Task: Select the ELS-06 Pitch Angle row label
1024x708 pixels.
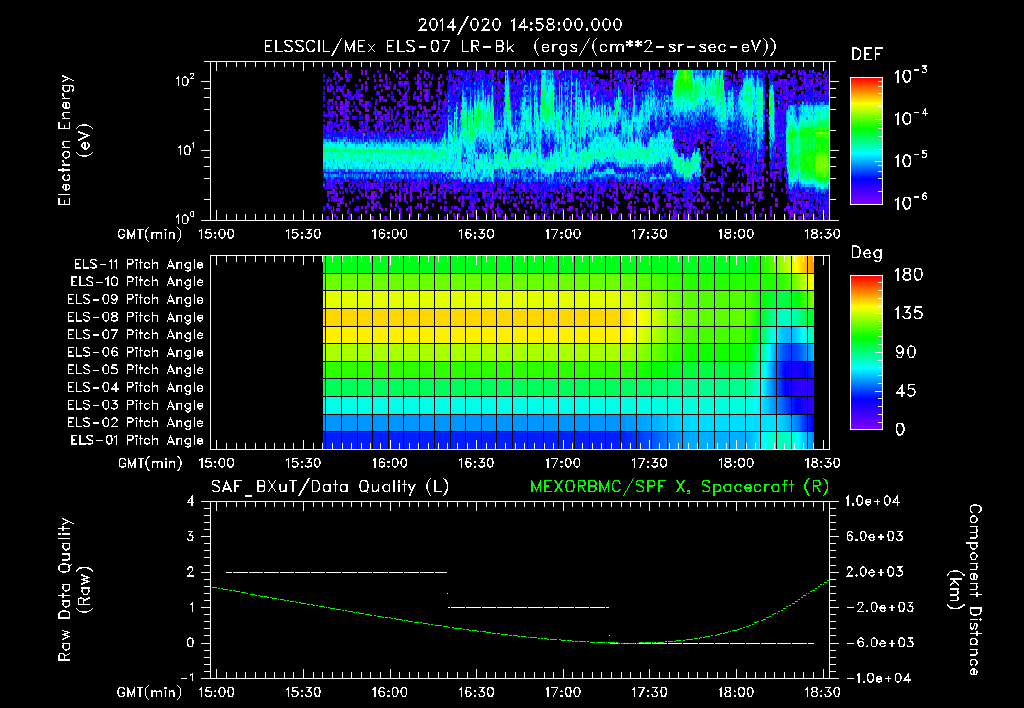Action: (136, 353)
